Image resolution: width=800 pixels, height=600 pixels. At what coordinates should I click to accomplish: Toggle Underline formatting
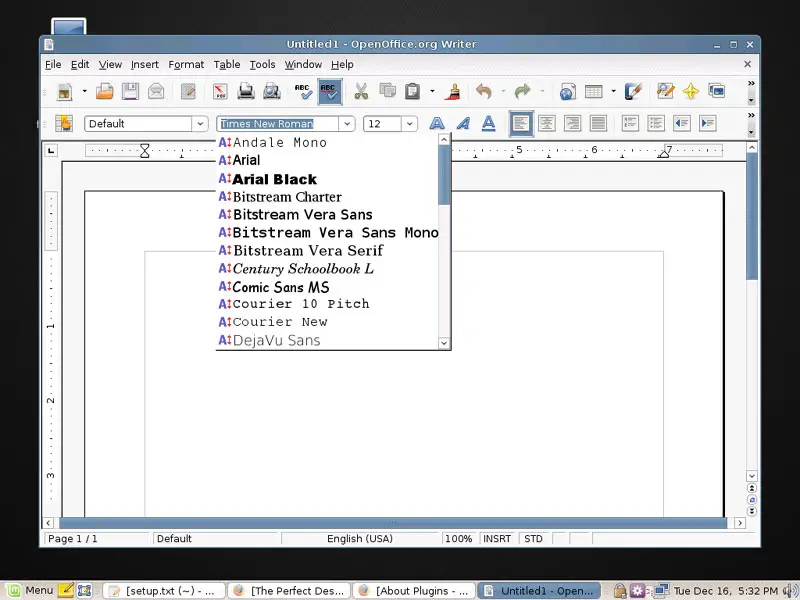(489, 123)
